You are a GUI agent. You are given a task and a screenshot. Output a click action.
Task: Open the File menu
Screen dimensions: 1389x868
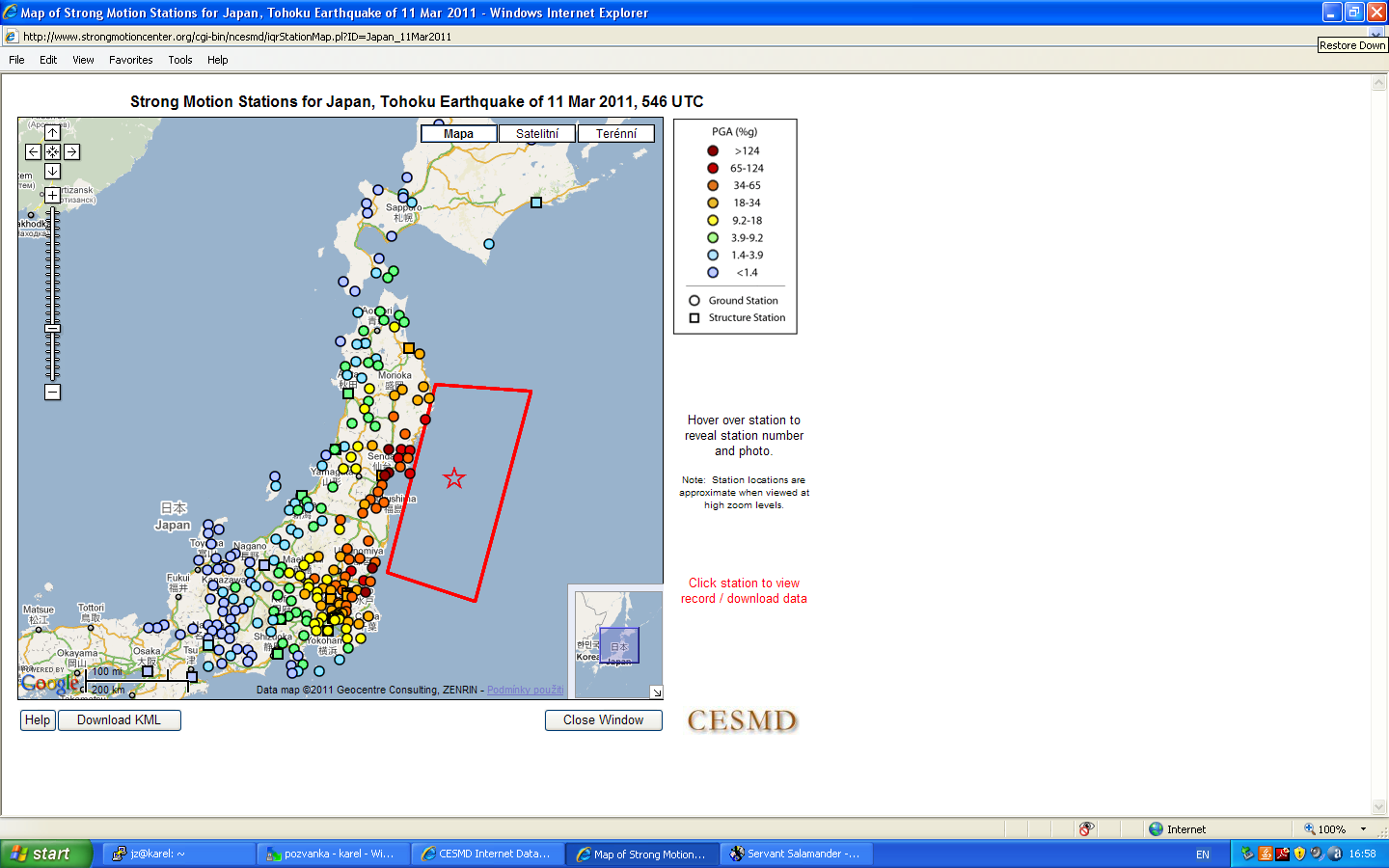[x=16, y=60]
